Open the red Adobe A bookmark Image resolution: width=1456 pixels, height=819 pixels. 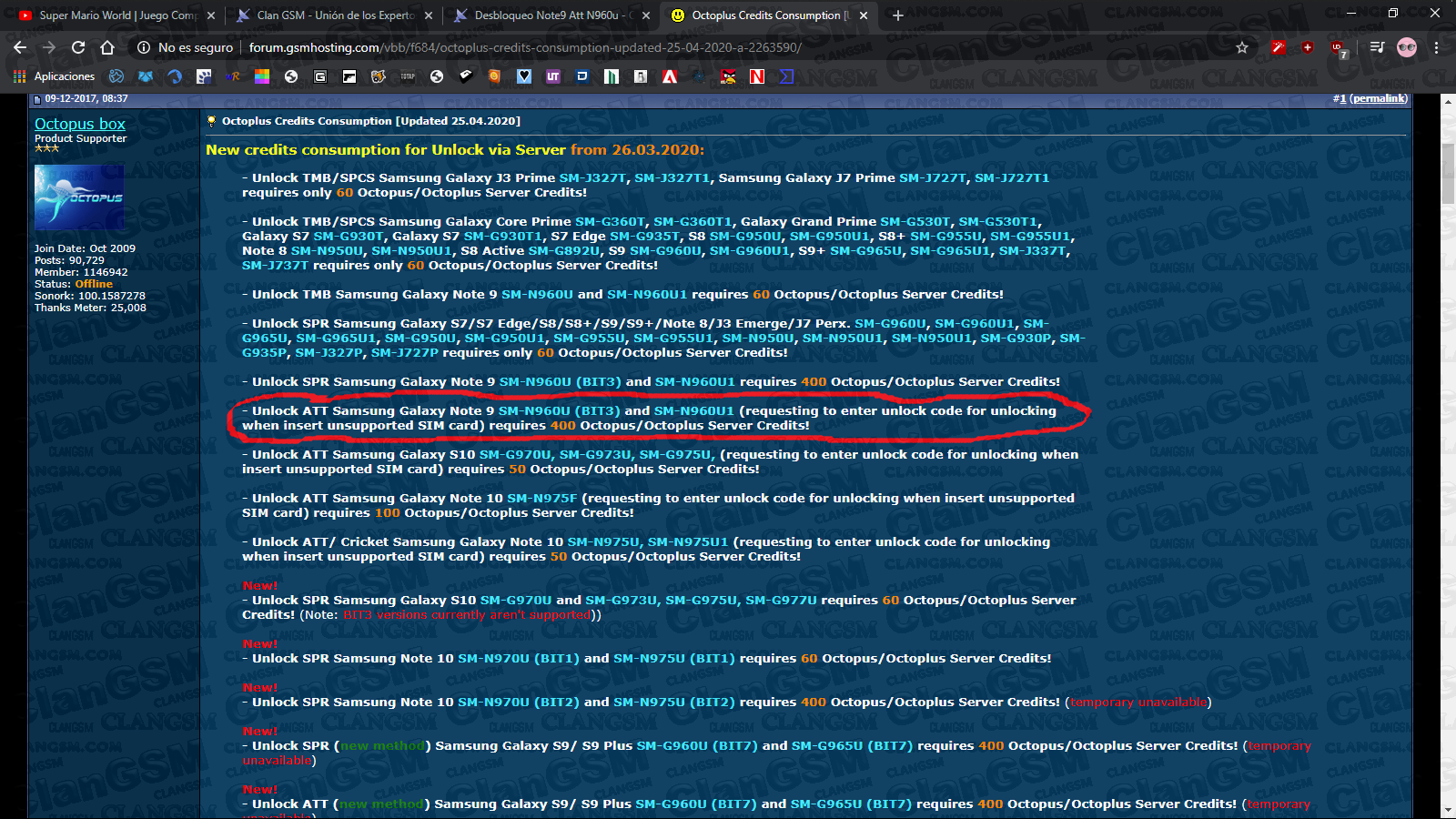point(670,76)
